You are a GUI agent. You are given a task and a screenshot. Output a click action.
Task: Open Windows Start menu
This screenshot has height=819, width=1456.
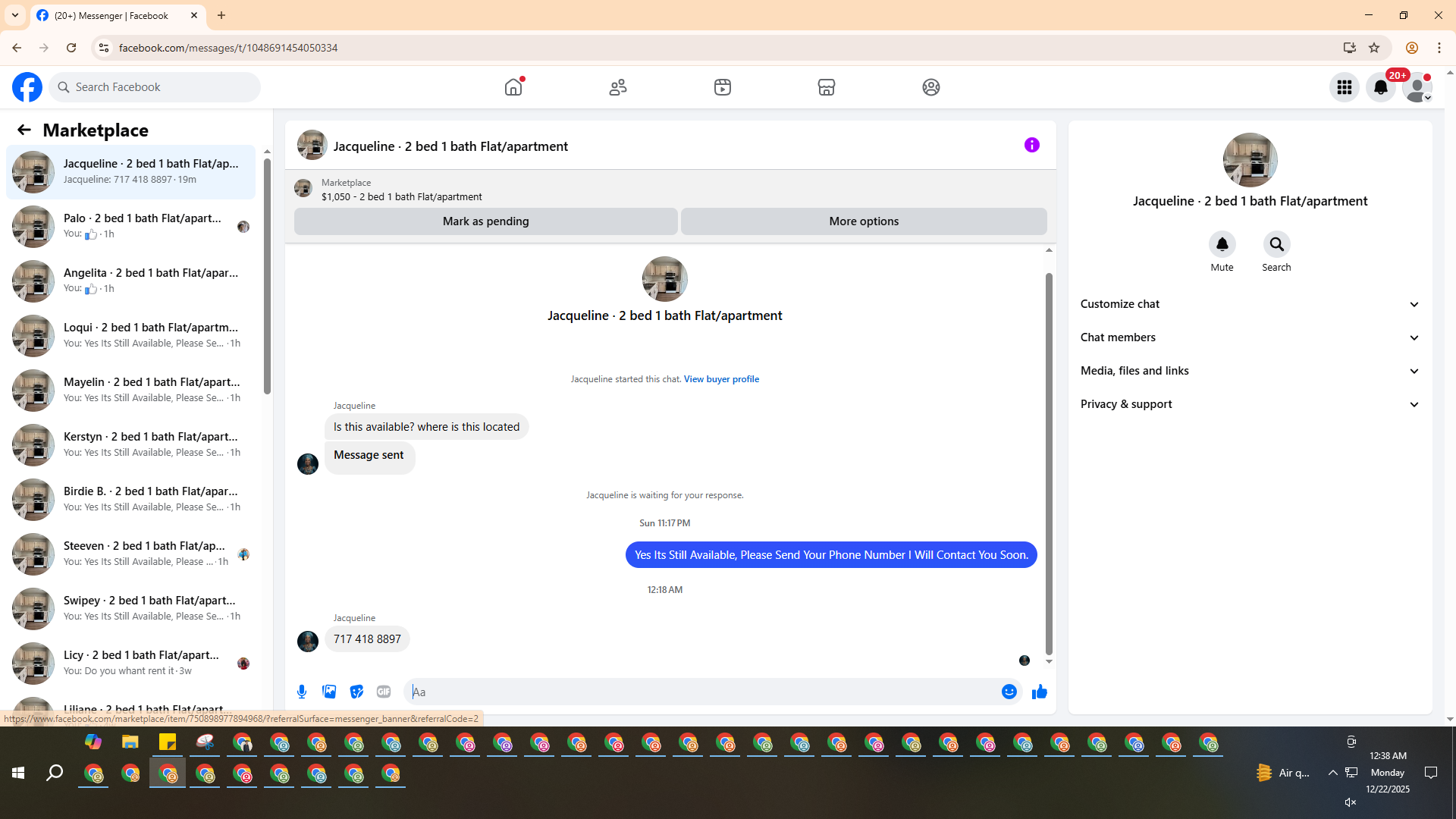pyautogui.click(x=18, y=773)
